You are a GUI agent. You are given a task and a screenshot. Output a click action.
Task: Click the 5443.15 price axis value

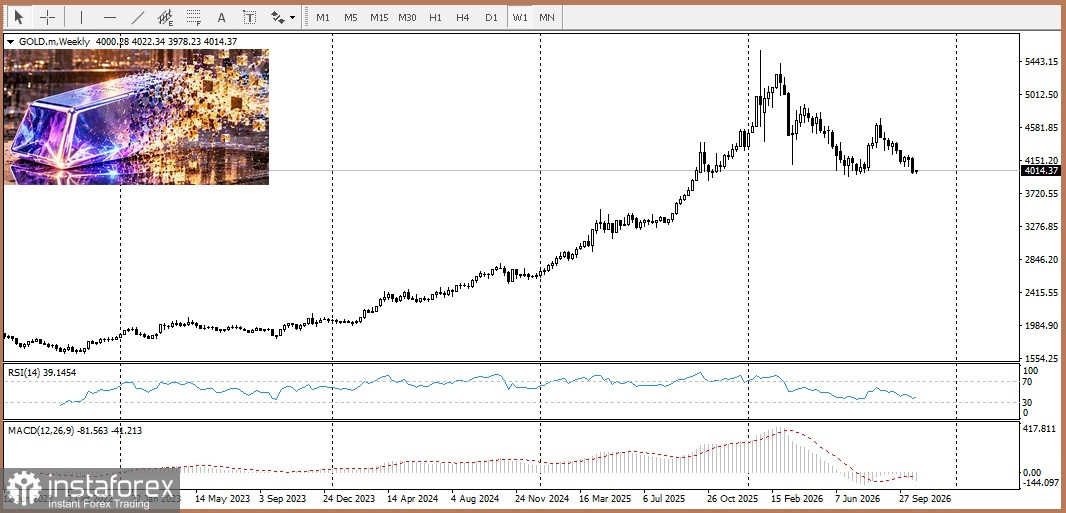coord(1041,62)
